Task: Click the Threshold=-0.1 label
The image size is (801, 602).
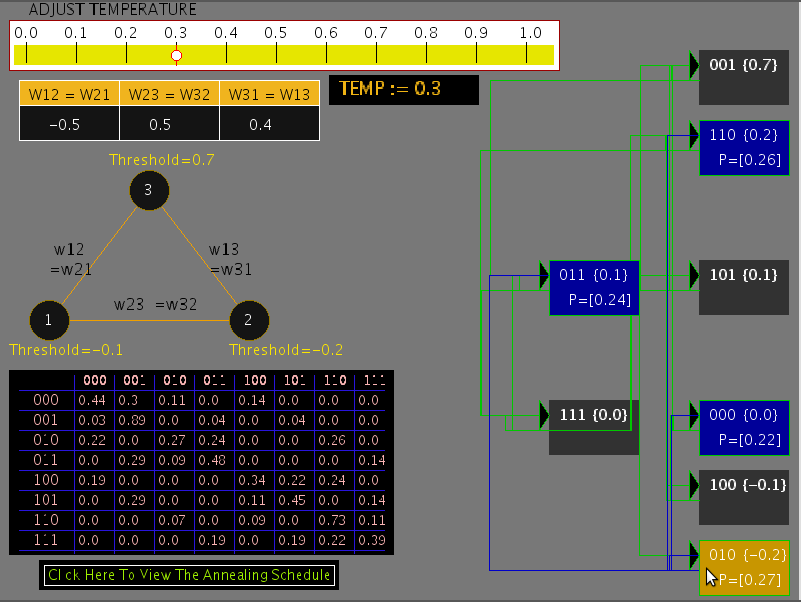Action: pos(66,350)
